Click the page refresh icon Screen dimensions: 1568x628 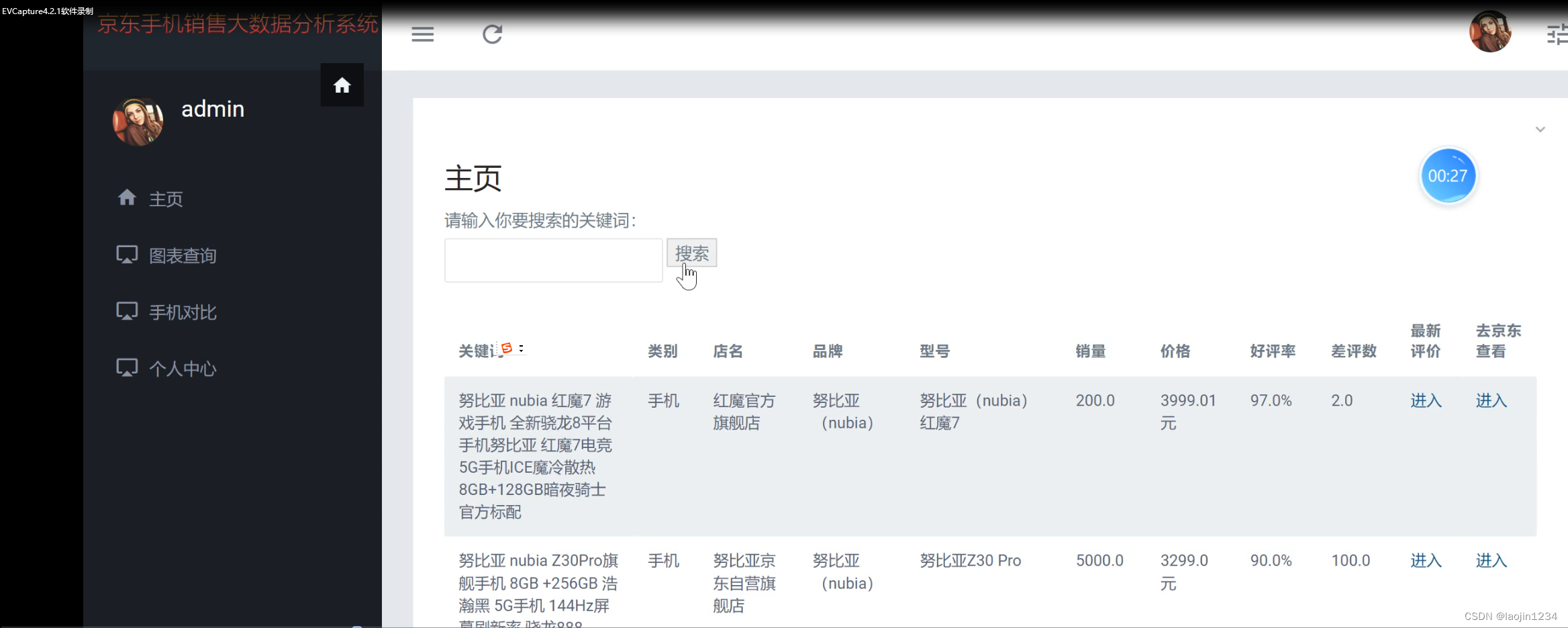(492, 34)
